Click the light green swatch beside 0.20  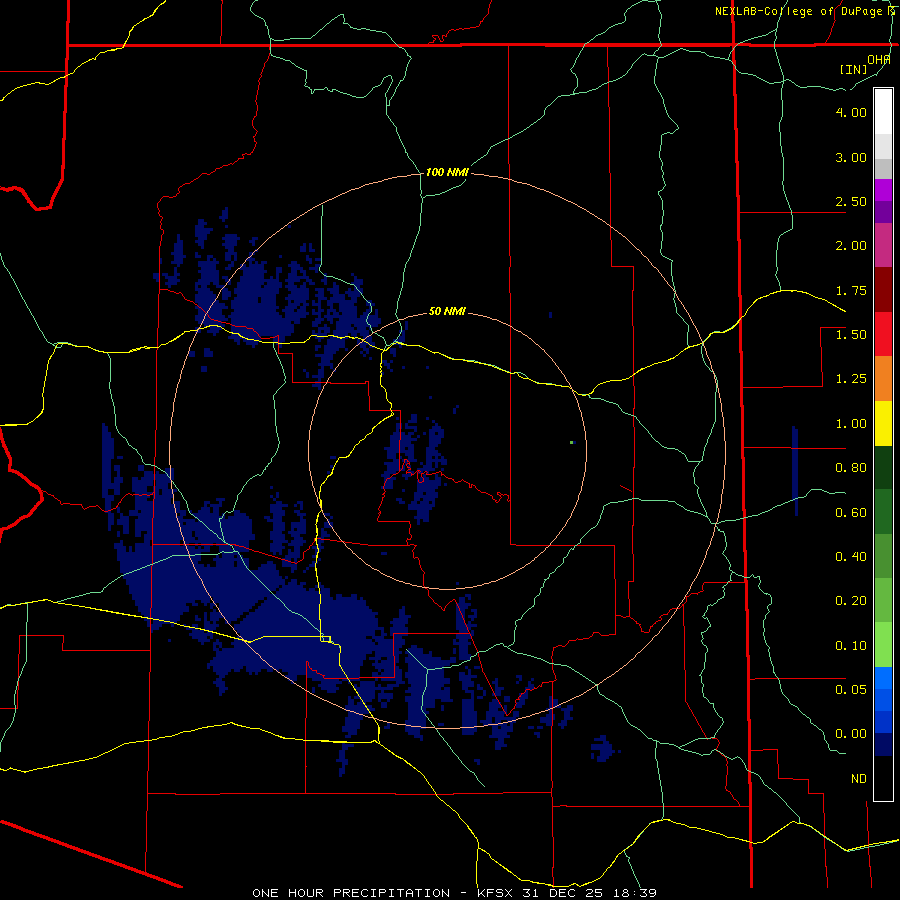[883, 600]
